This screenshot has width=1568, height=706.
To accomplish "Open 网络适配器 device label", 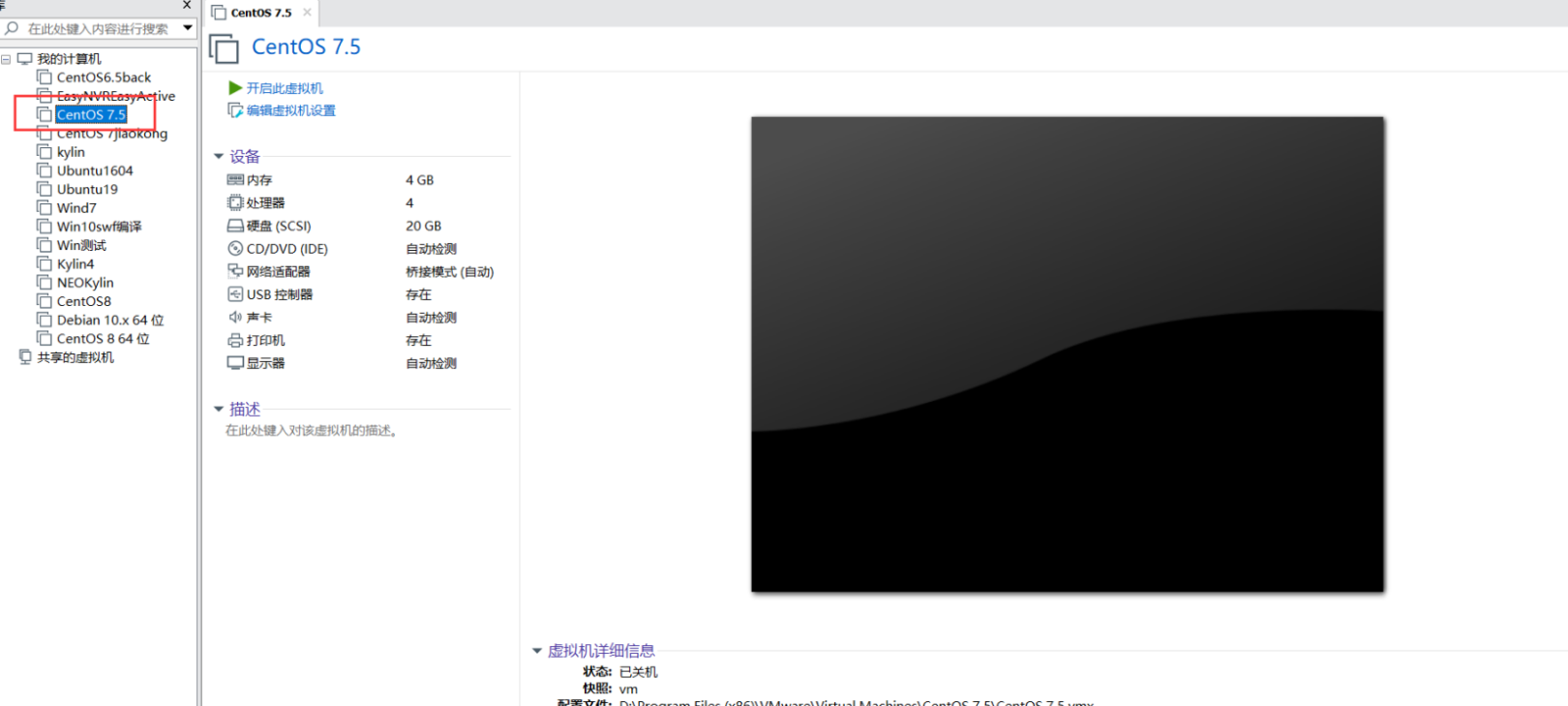I will [278, 272].
